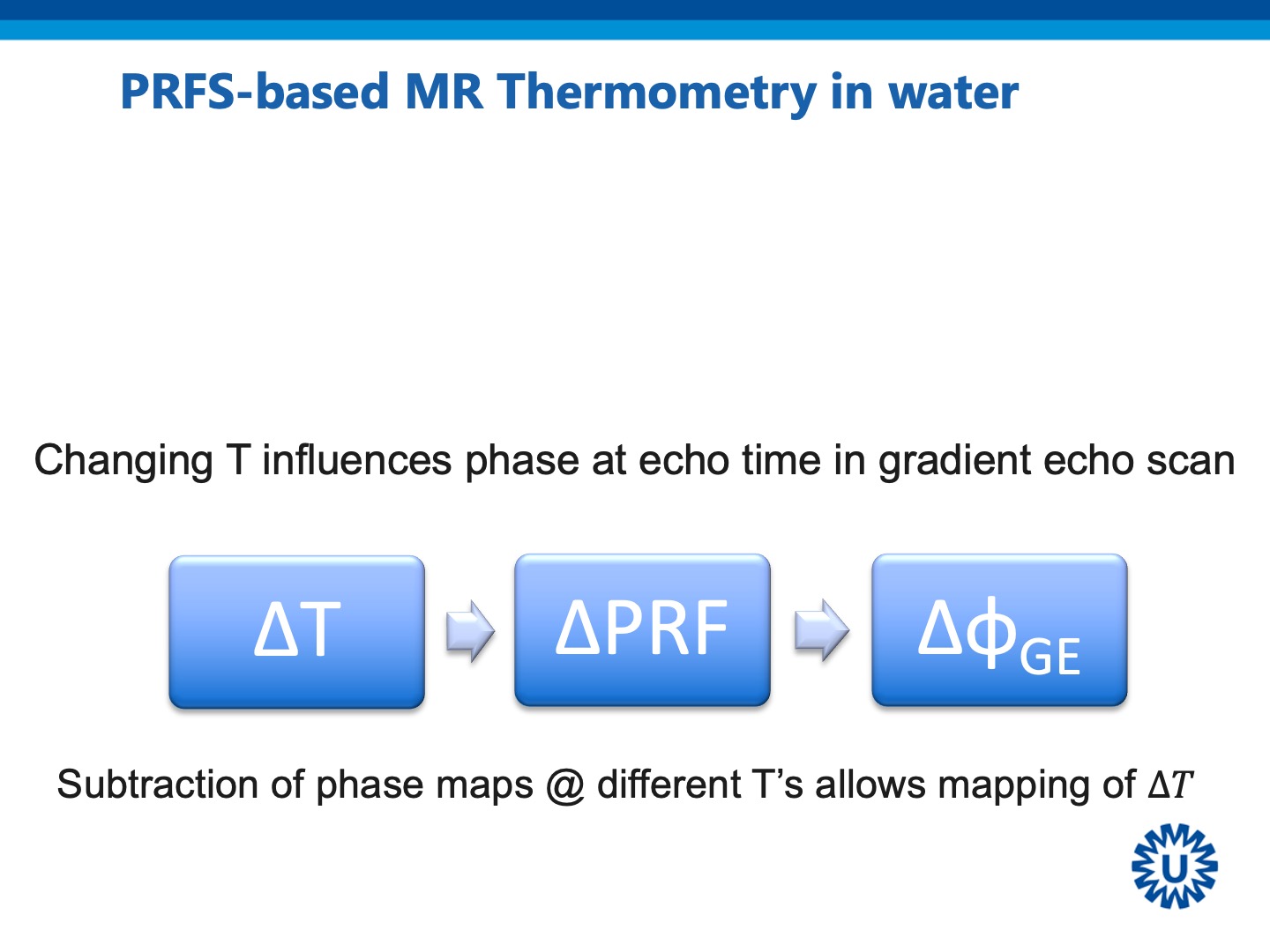Image resolution: width=1270 pixels, height=952 pixels.
Task: Click the empty white area below title
Action: click(635, 264)
